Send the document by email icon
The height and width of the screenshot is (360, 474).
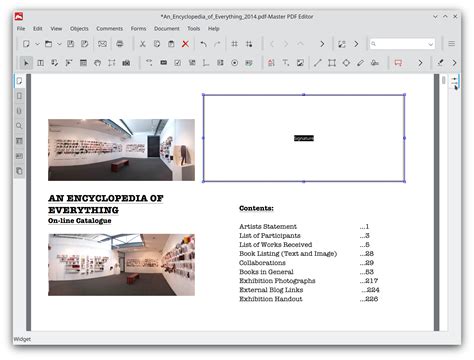point(102,44)
